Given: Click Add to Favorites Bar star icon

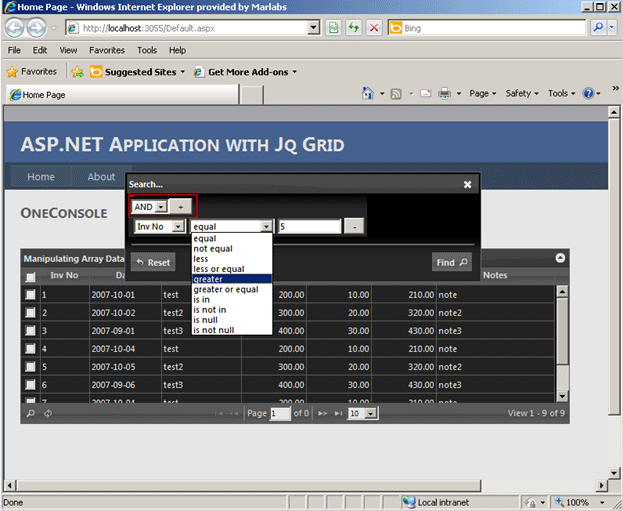Looking at the screenshot, I should [77, 72].
